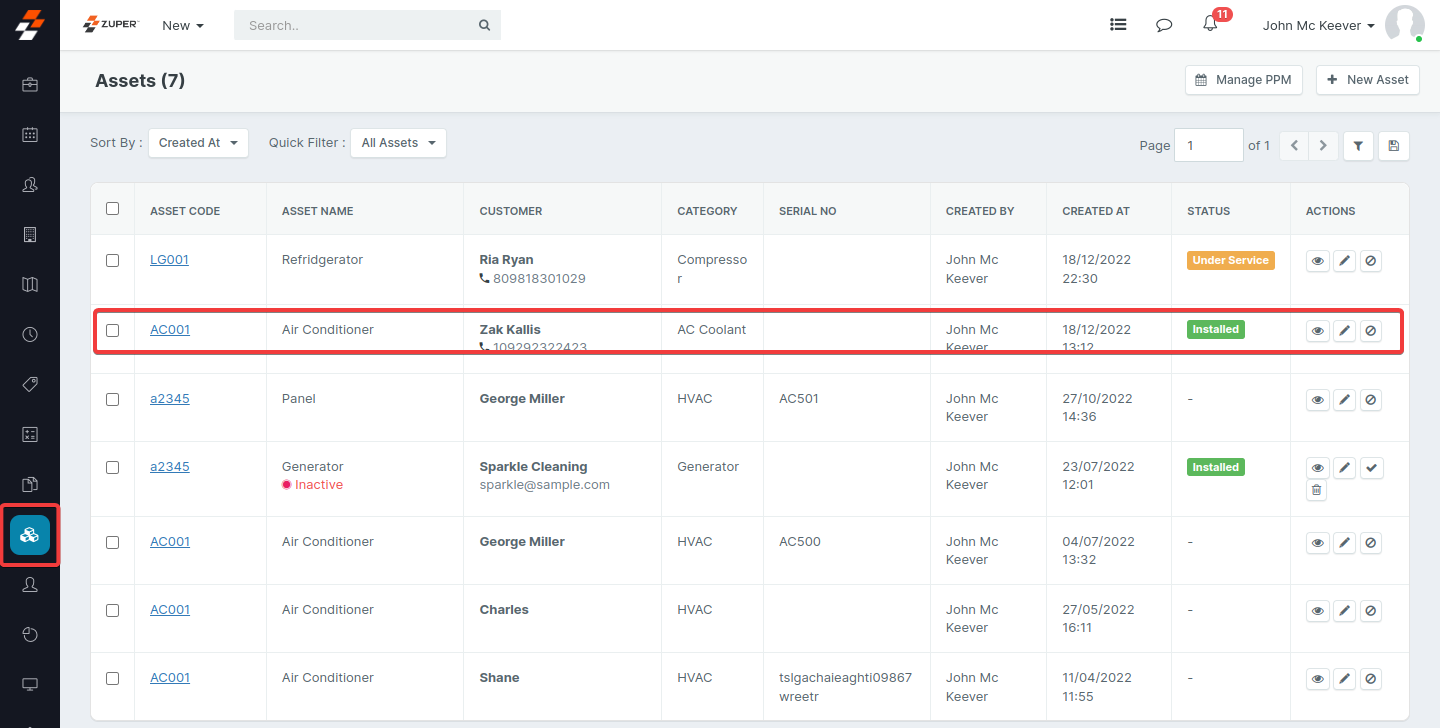The width and height of the screenshot is (1440, 728).
Task: View Zak Kallis asset with eye icon
Action: (x=1318, y=330)
